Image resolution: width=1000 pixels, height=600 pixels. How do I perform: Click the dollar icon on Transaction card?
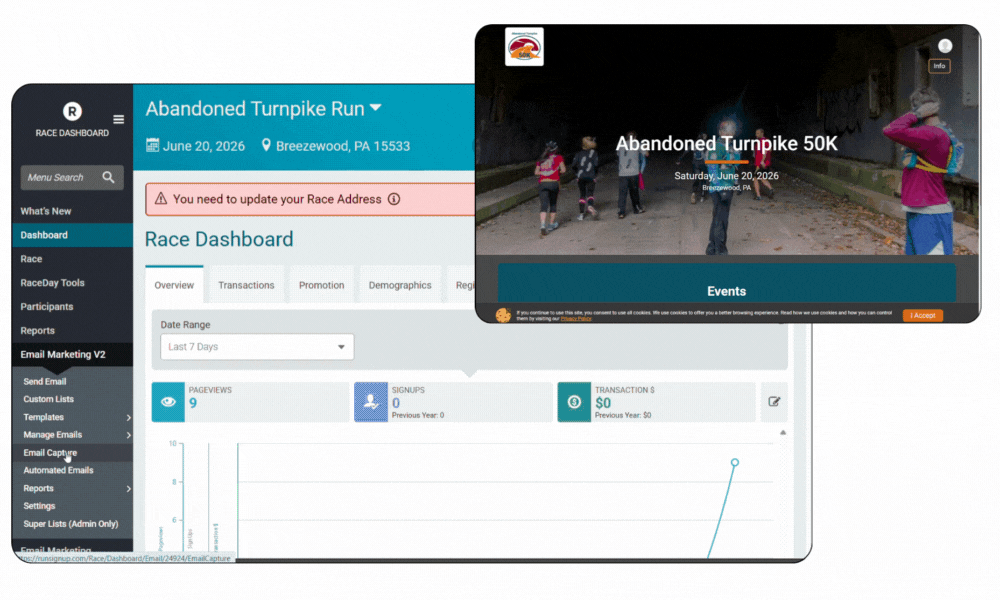tap(574, 402)
